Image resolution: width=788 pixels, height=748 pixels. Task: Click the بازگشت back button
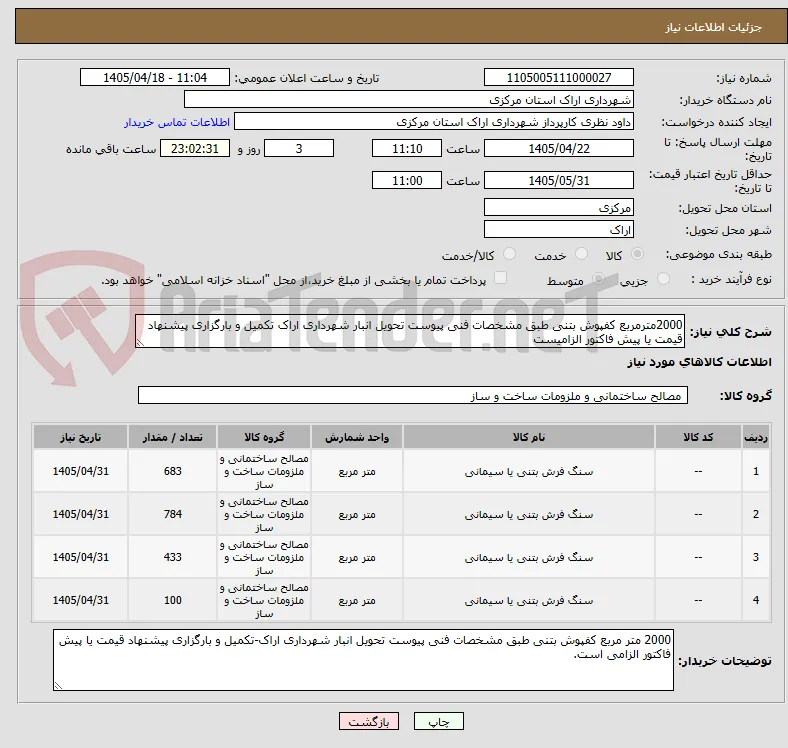(x=369, y=721)
